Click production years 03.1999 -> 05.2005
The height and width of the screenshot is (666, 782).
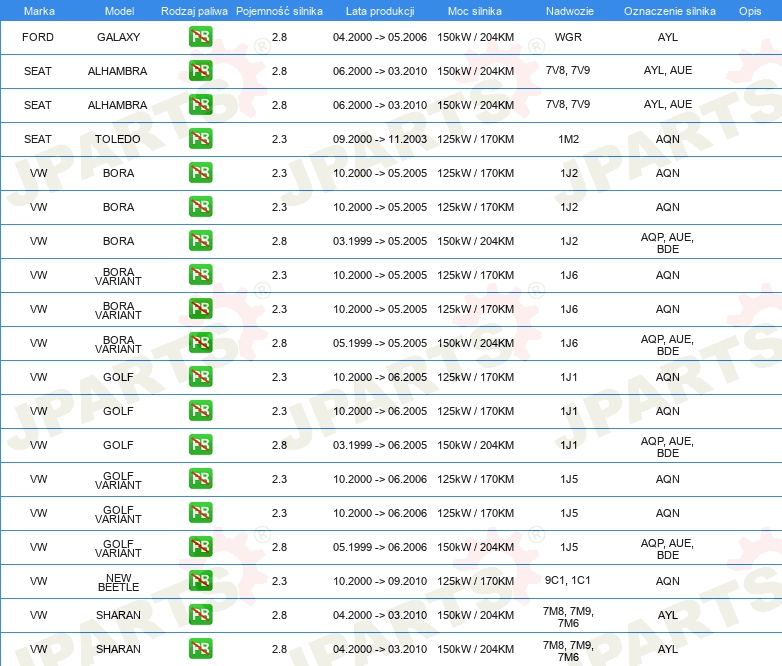[380, 241]
